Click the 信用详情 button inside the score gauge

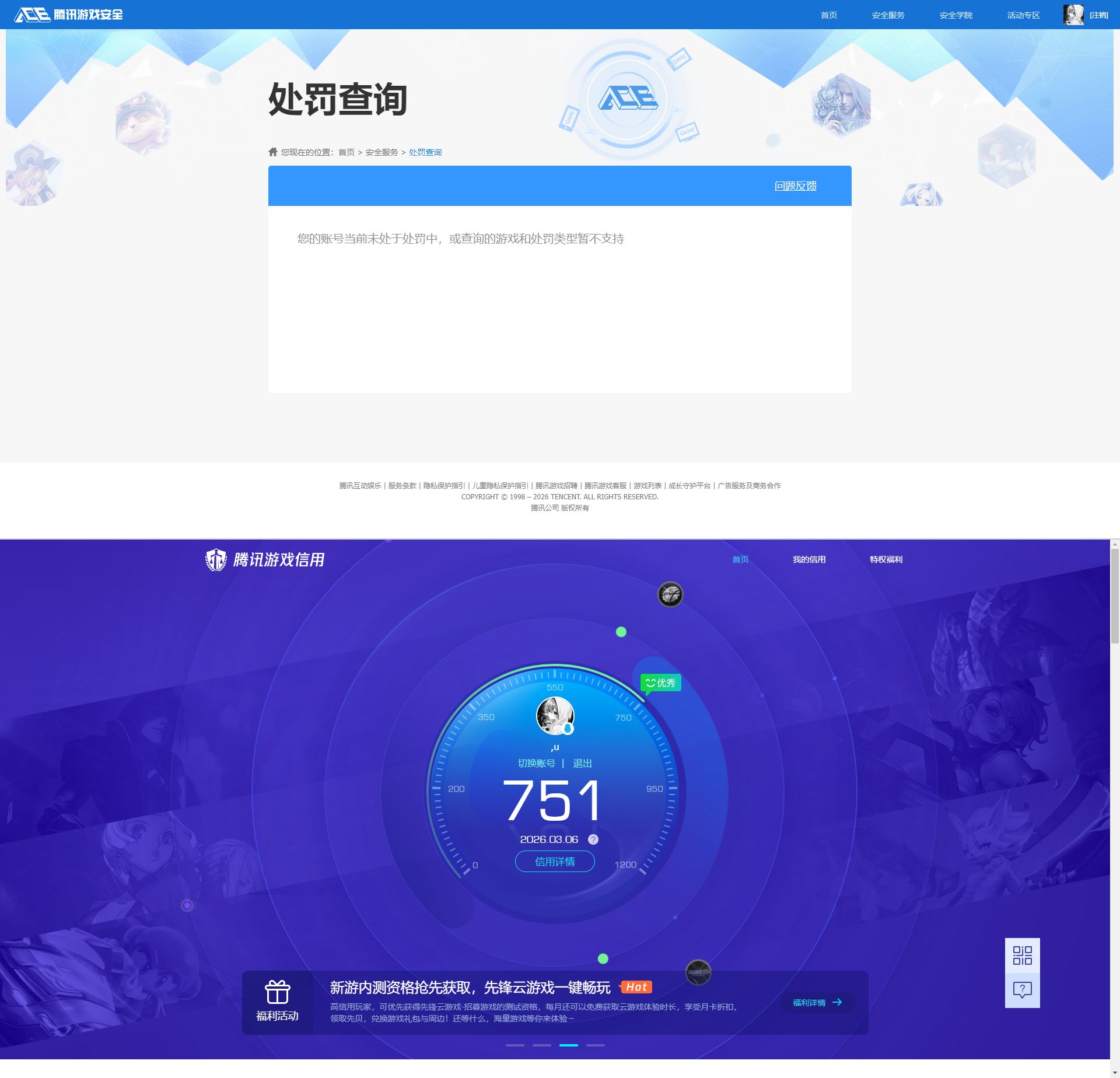click(x=555, y=862)
